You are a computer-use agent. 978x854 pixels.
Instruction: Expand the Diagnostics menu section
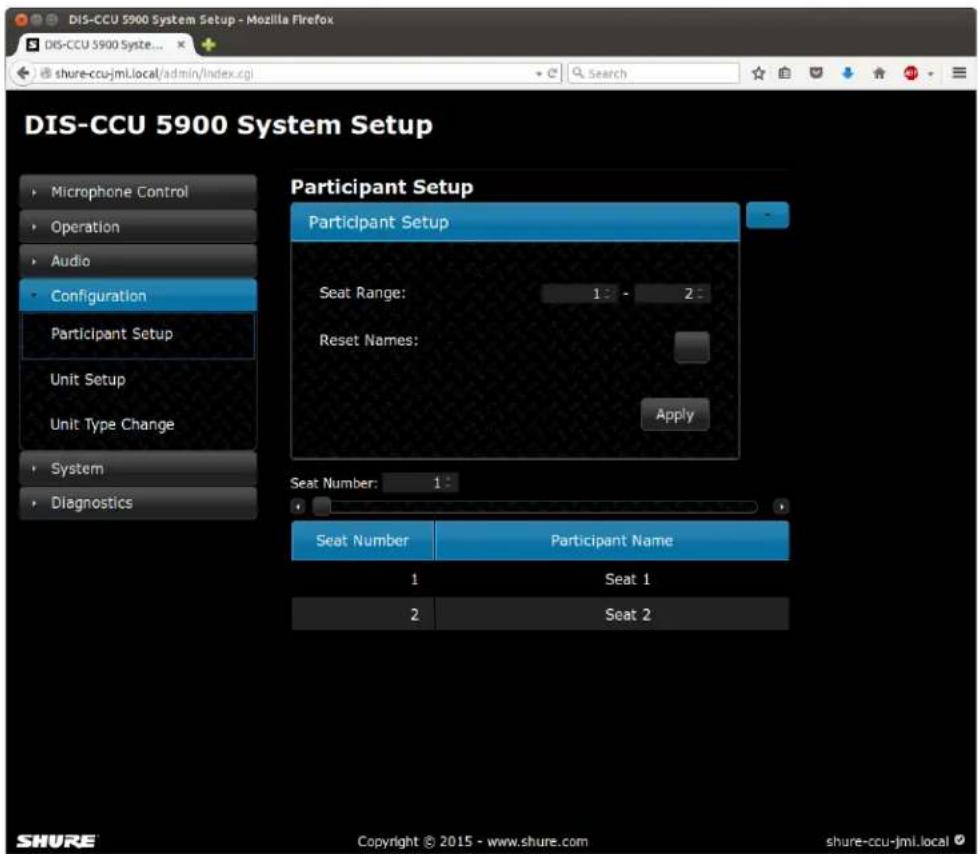(x=138, y=503)
